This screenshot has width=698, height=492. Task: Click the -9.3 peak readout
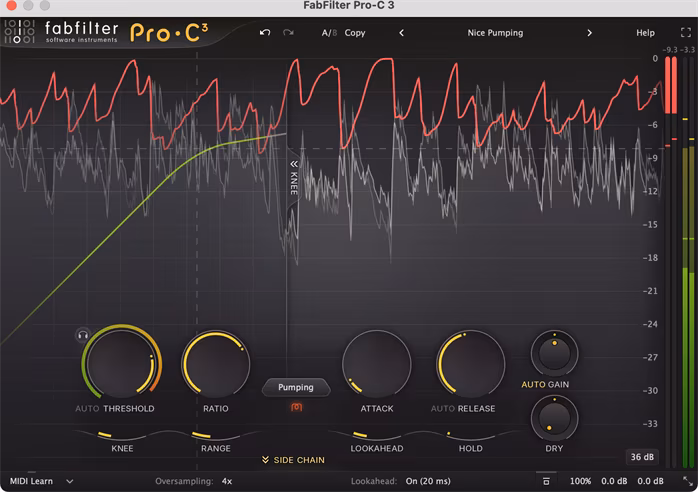tap(670, 49)
